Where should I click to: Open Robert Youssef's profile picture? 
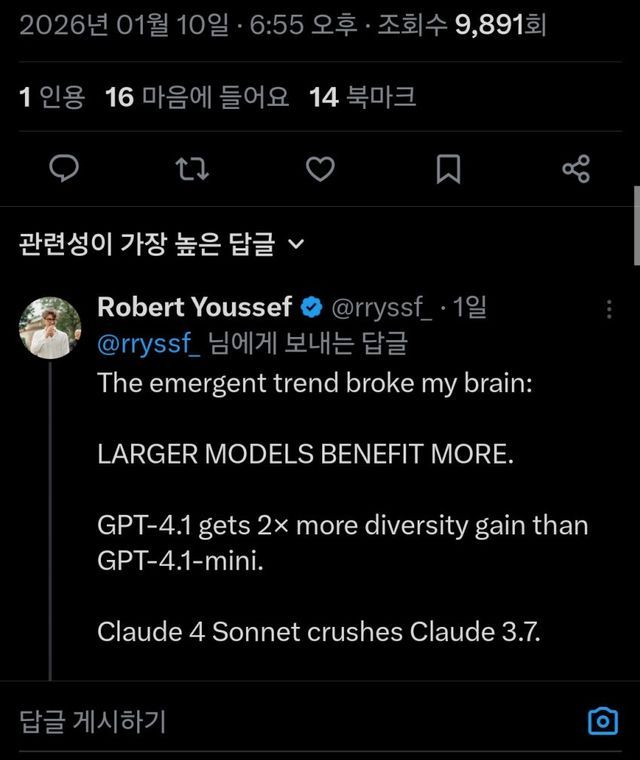coord(50,328)
